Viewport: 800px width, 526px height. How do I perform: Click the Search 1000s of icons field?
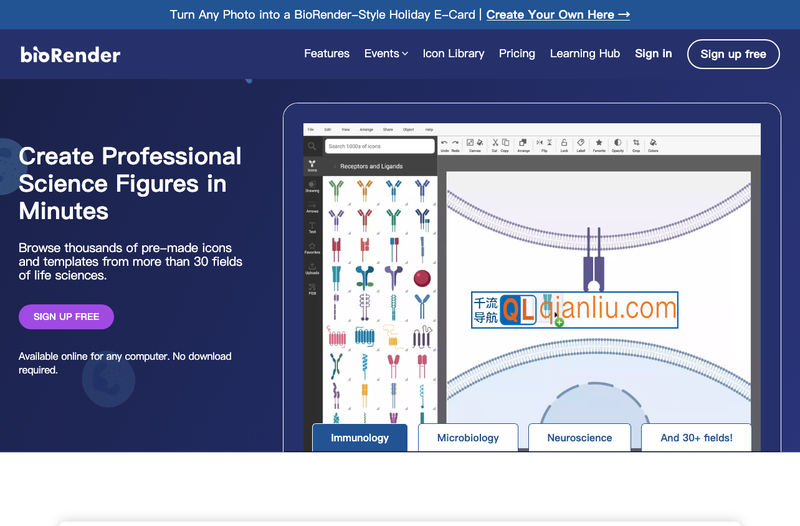(x=380, y=146)
